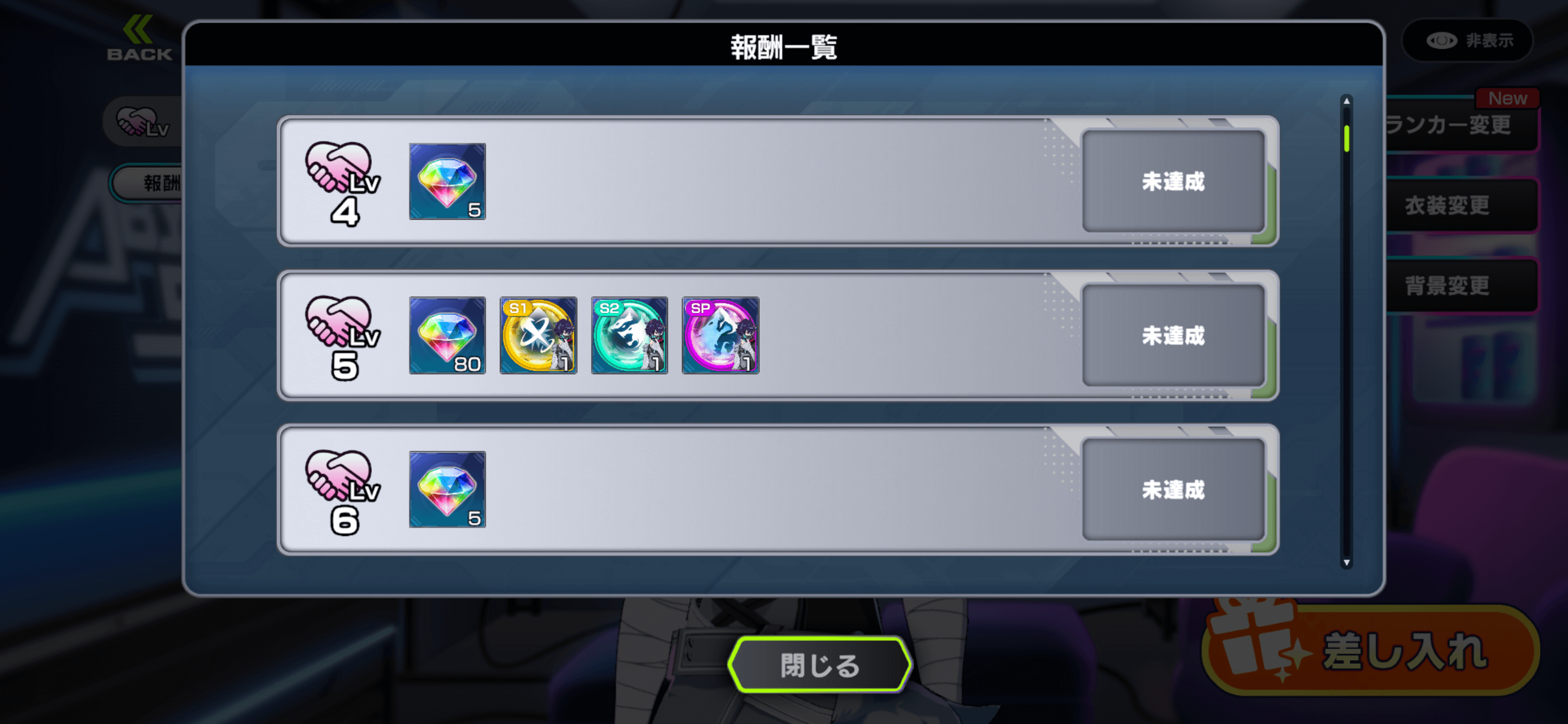
Task: Click the scrollbar up arrow
Action: pos(1346,101)
